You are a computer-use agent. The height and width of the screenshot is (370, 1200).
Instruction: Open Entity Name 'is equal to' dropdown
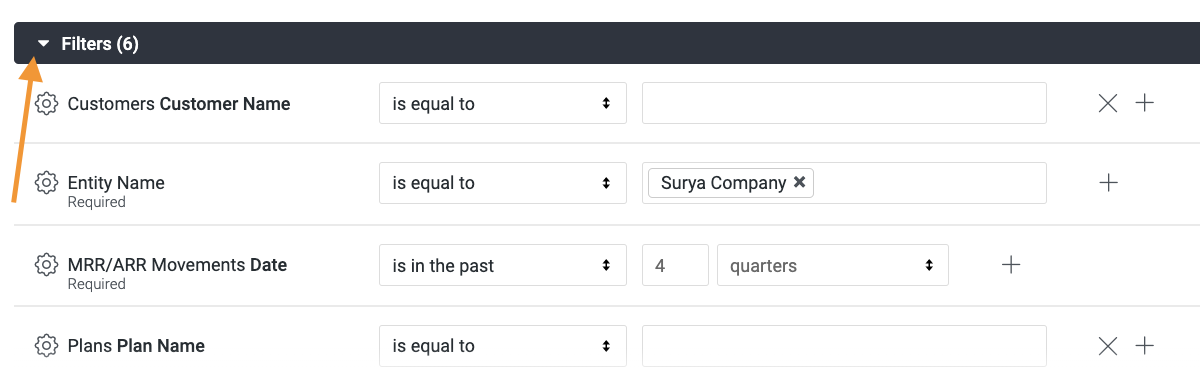[x=503, y=183]
